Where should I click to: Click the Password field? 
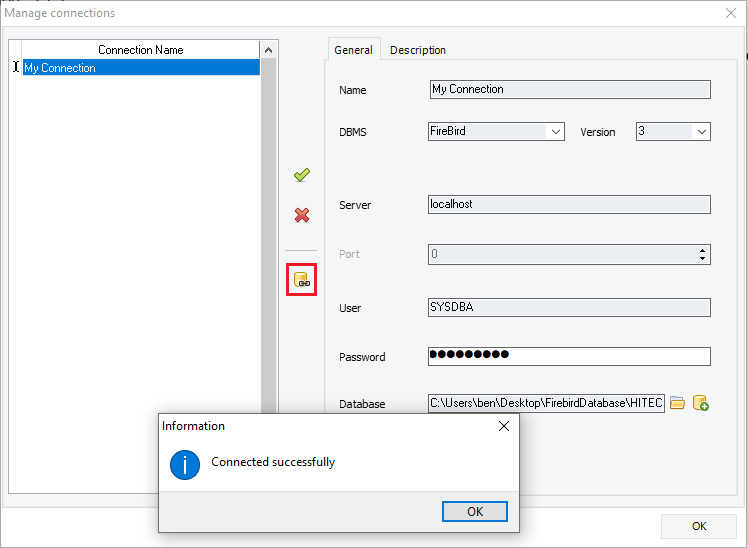pyautogui.click(x=569, y=357)
